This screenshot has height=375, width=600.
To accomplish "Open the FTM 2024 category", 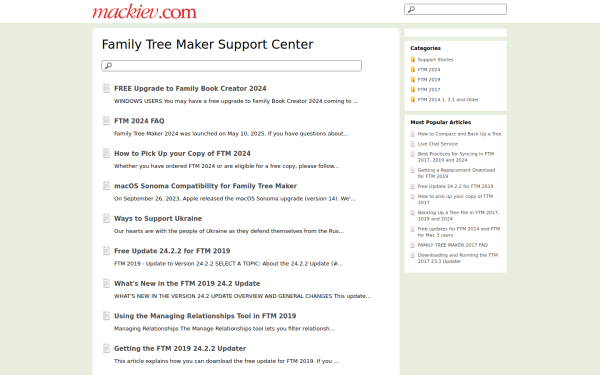I will tap(429, 70).
